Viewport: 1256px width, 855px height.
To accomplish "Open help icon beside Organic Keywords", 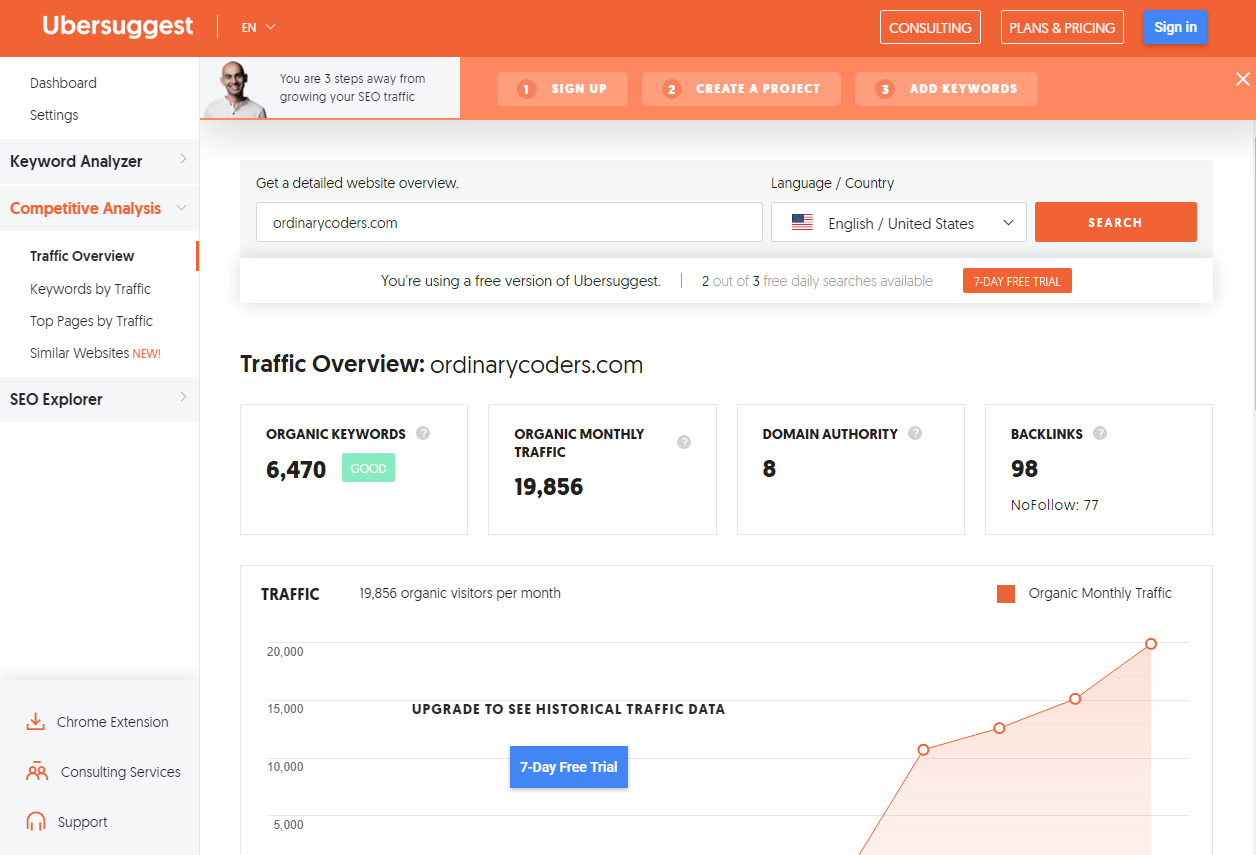I will [x=423, y=434].
